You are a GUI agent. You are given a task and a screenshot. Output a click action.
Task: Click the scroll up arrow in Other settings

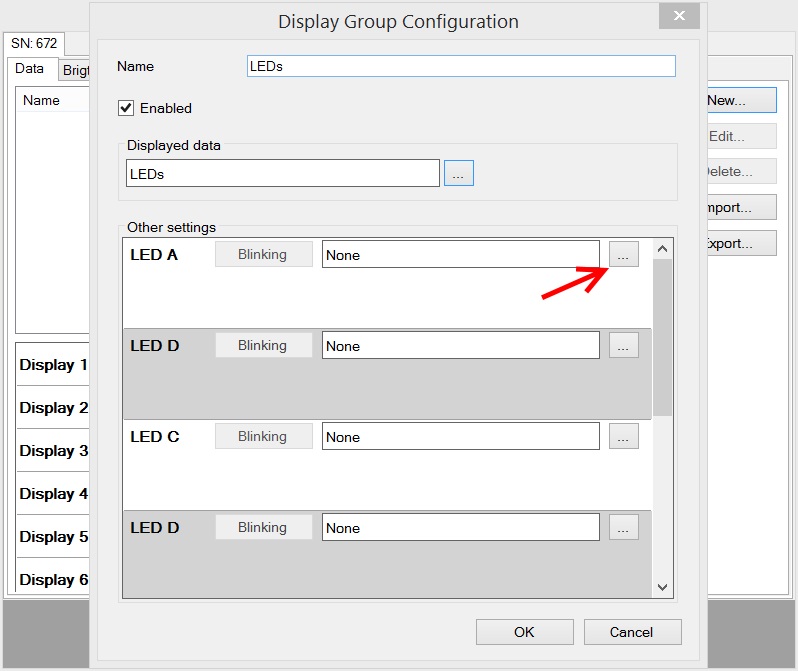[662, 249]
